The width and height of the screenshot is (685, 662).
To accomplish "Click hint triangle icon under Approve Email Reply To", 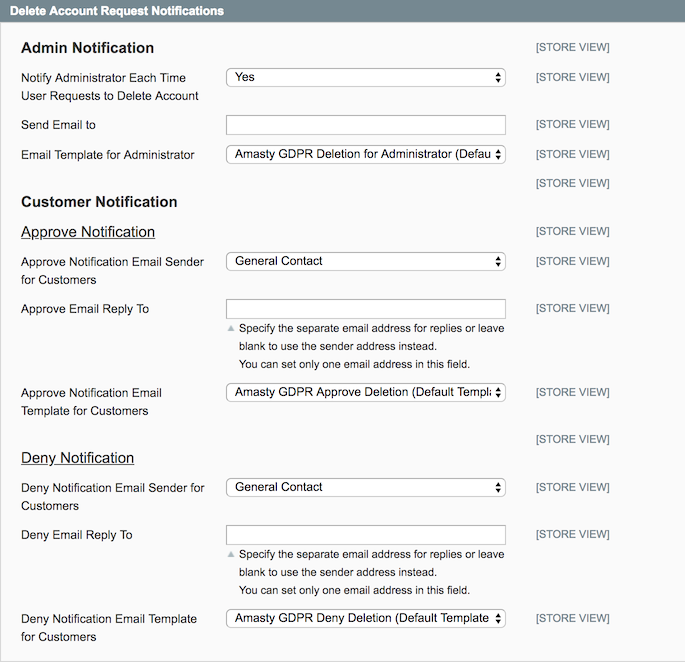I will [231, 328].
